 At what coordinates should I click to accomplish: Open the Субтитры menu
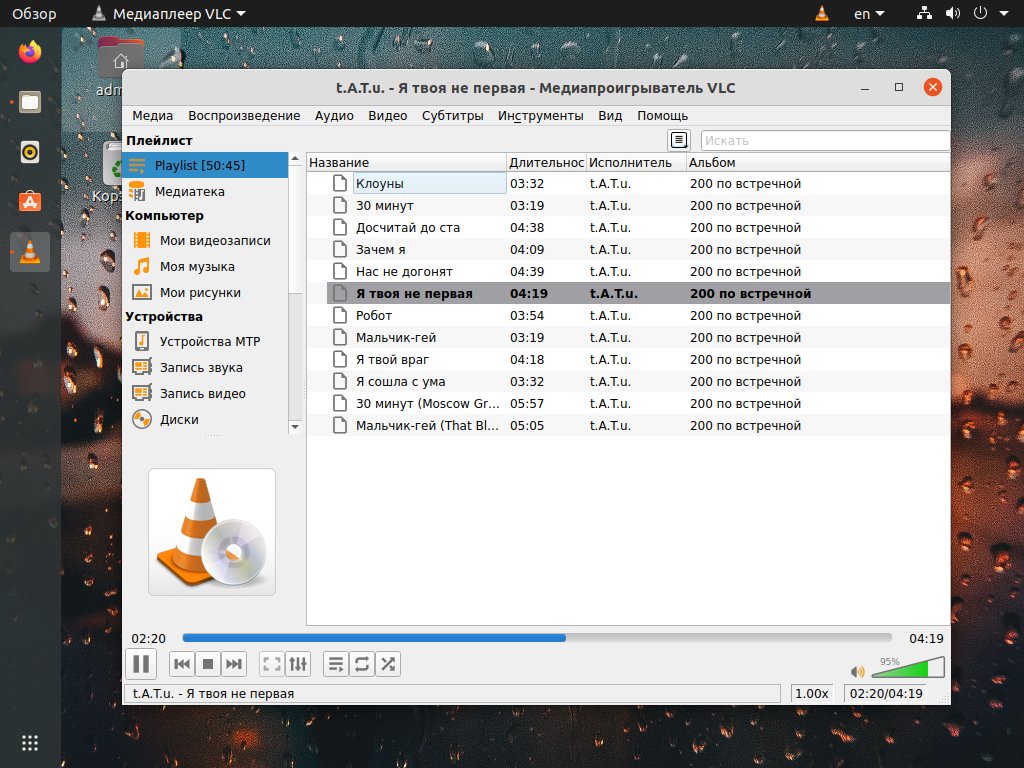(x=453, y=116)
